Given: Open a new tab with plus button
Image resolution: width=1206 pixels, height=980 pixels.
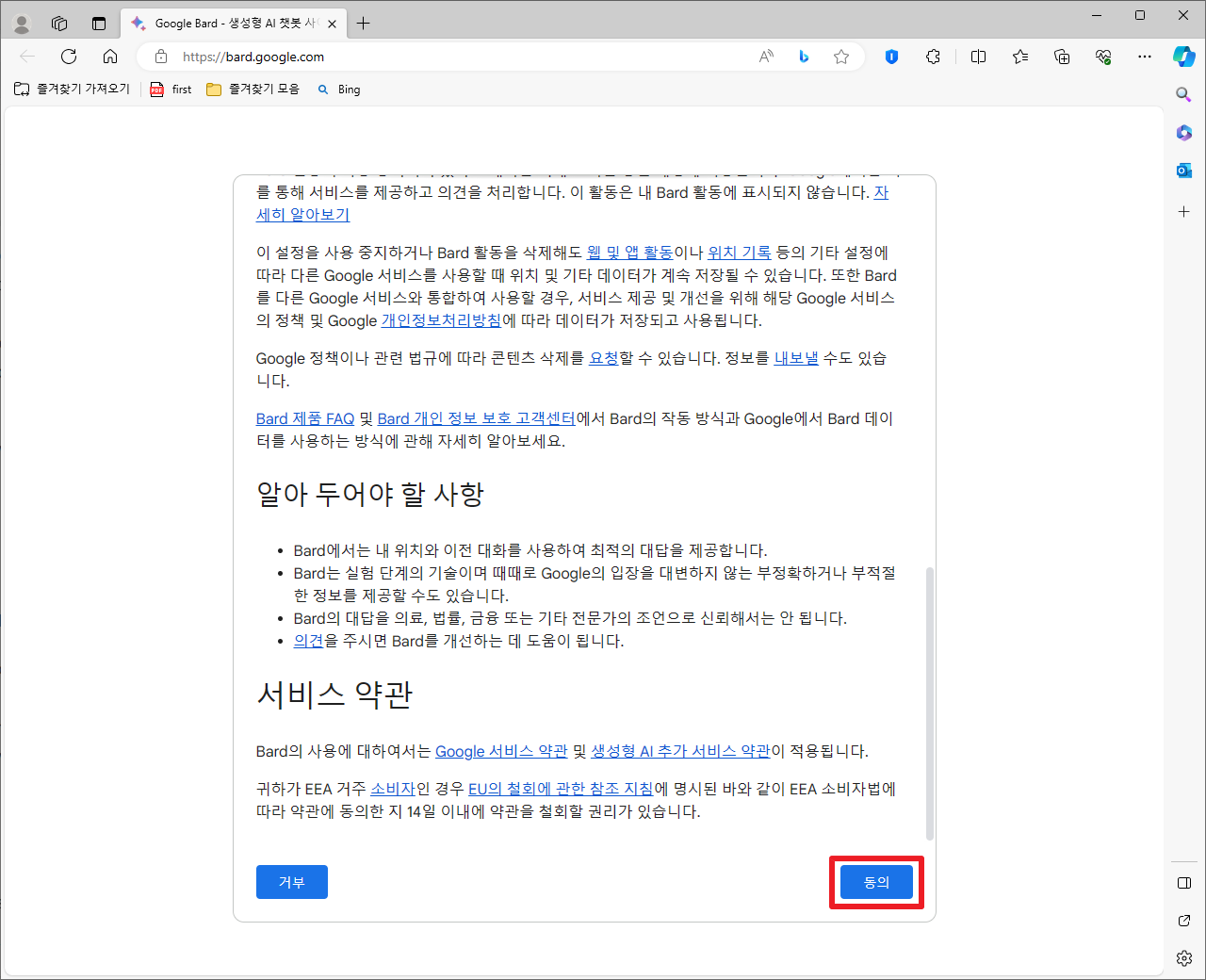Looking at the screenshot, I should click(x=364, y=24).
